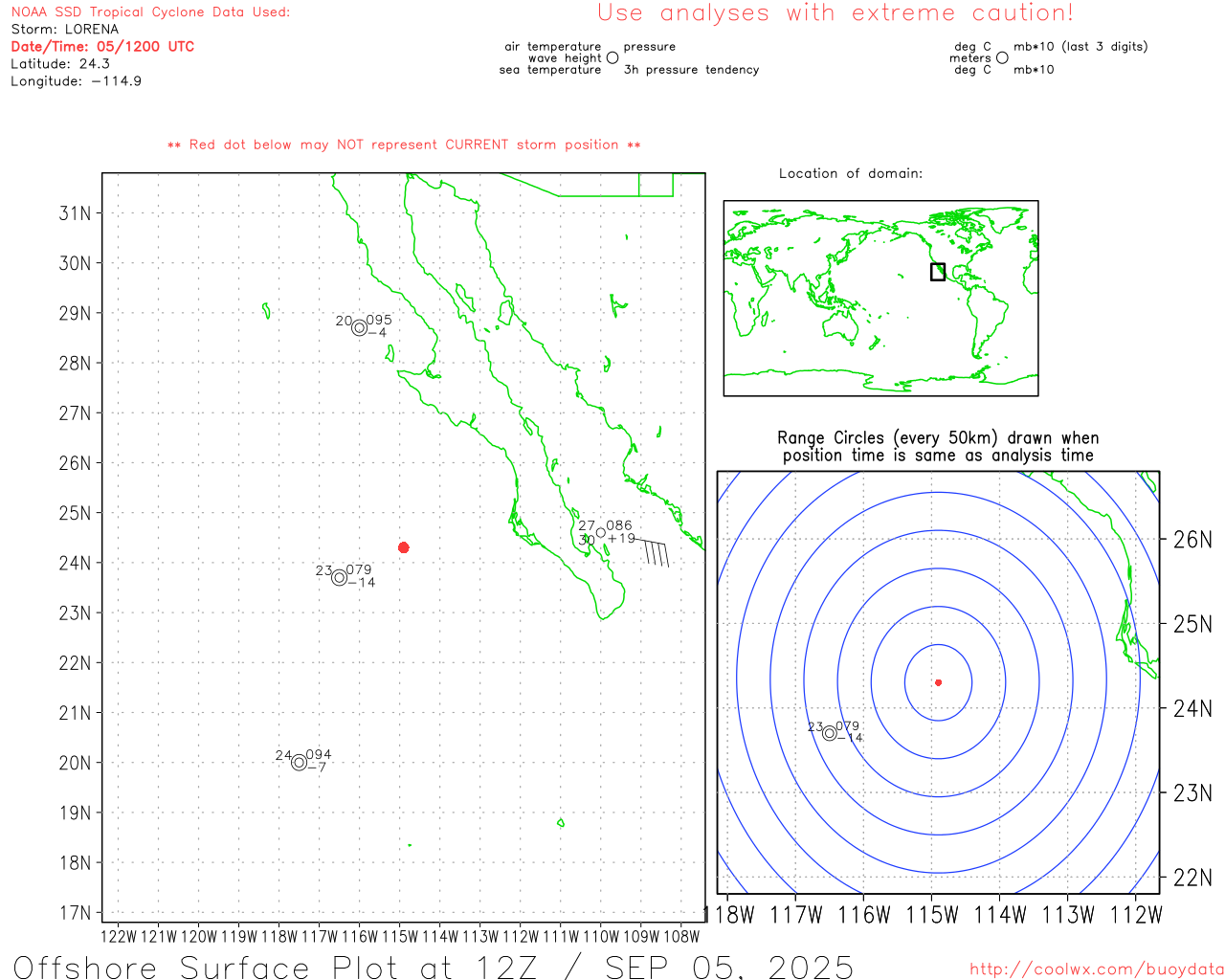The width and height of the screenshot is (1225, 980).
Task: Click '22N' label on range circles map
Action: 1192,878
